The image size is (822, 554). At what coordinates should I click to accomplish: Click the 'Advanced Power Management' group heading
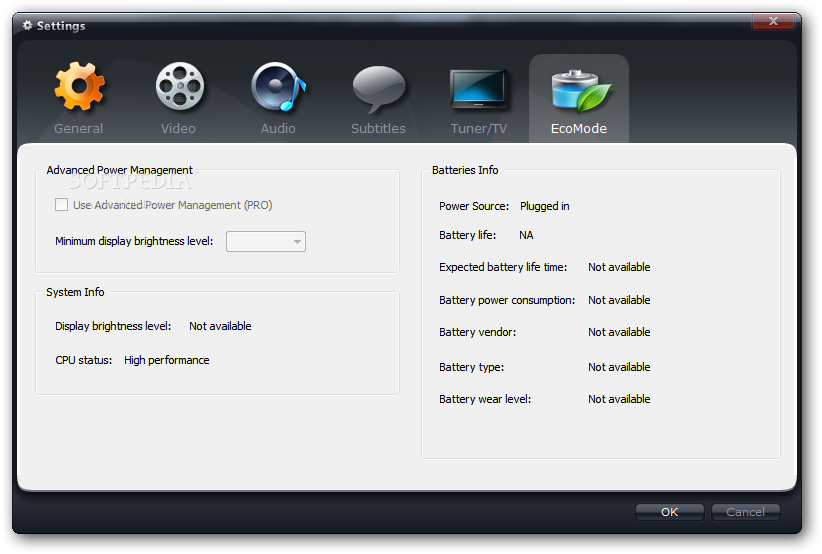click(x=120, y=170)
